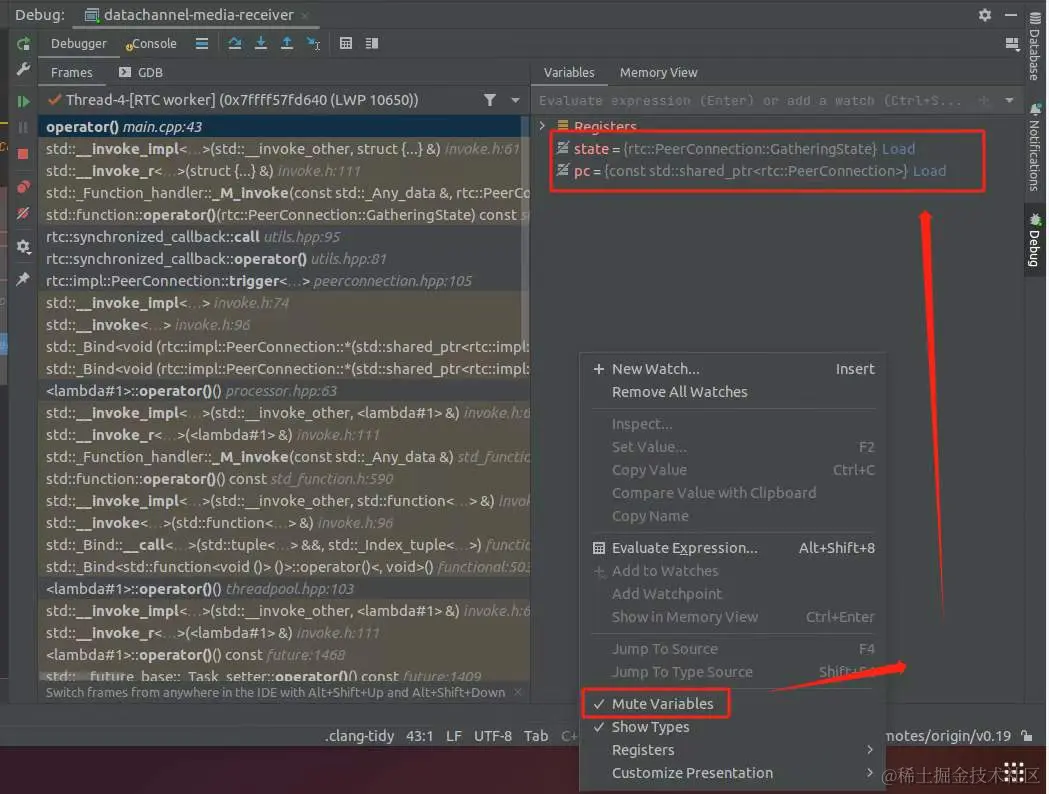
Task: Click Load link for state variable
Action: [x=898, y=148]
